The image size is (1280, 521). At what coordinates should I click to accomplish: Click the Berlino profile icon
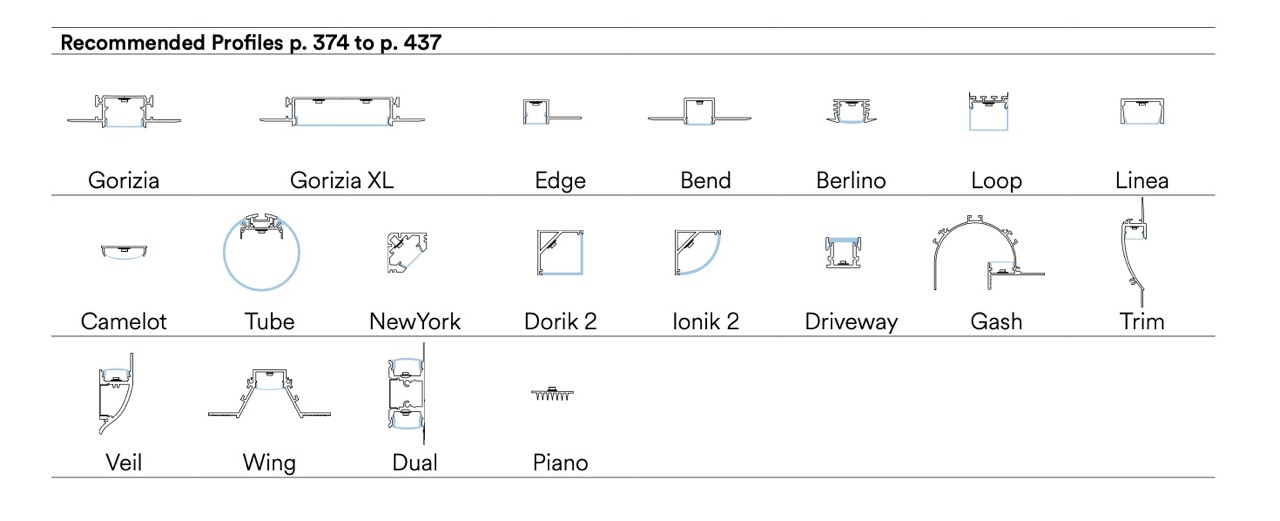(850, 111)
